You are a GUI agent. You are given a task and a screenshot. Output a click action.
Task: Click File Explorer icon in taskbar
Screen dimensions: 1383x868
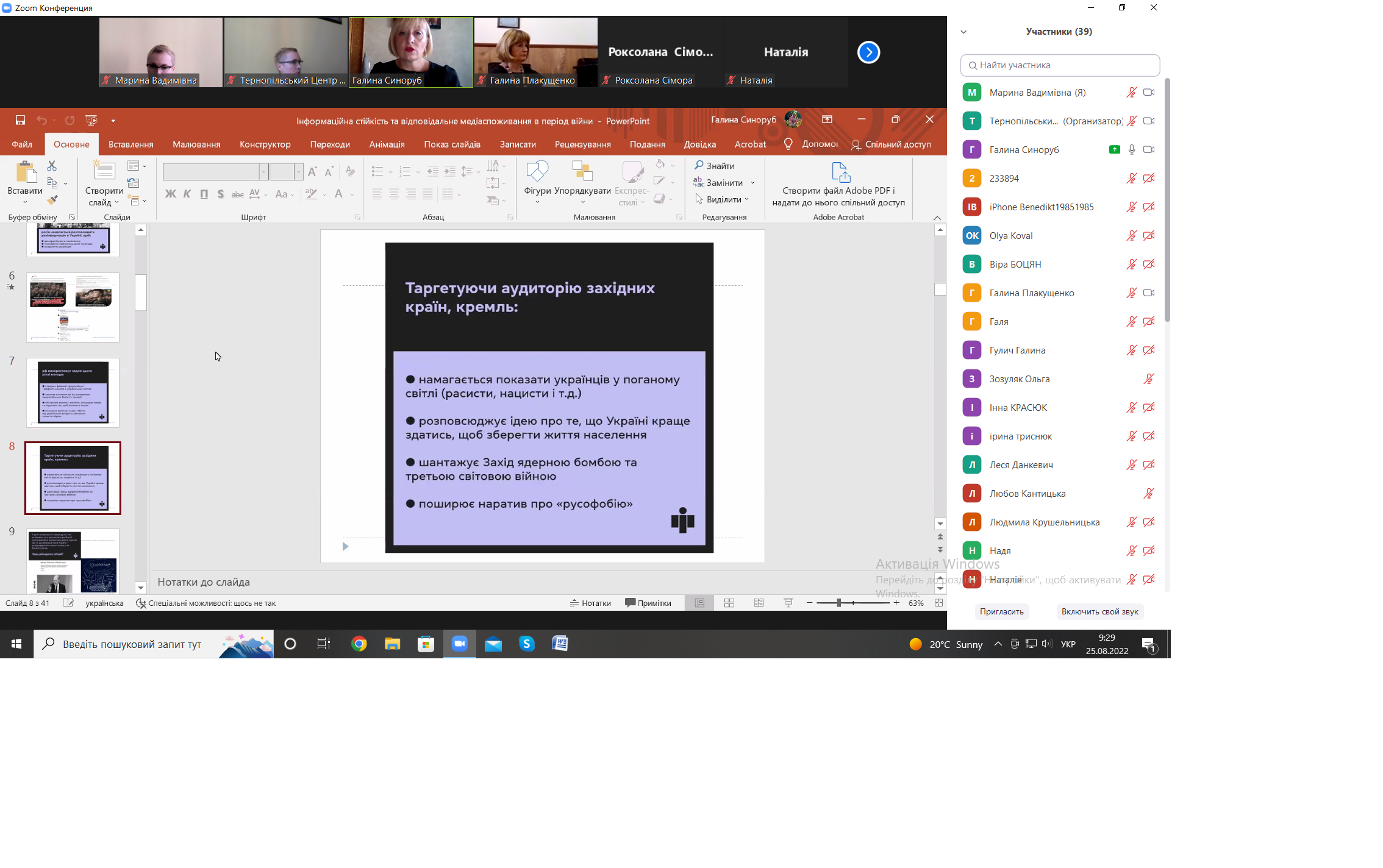point(392,644)
